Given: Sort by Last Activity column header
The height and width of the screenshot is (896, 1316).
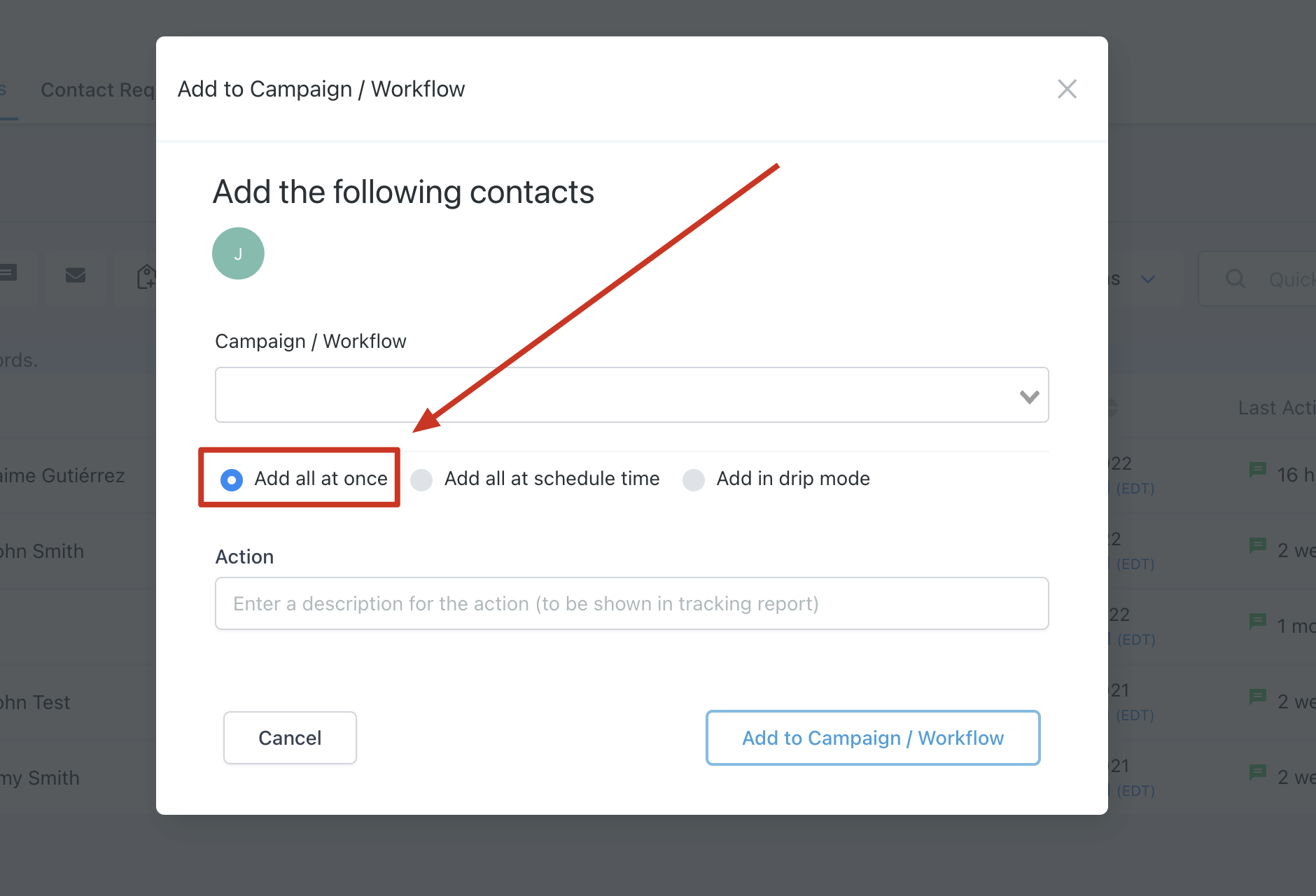Looking at the screenshot, I should tap(1277, 407).
